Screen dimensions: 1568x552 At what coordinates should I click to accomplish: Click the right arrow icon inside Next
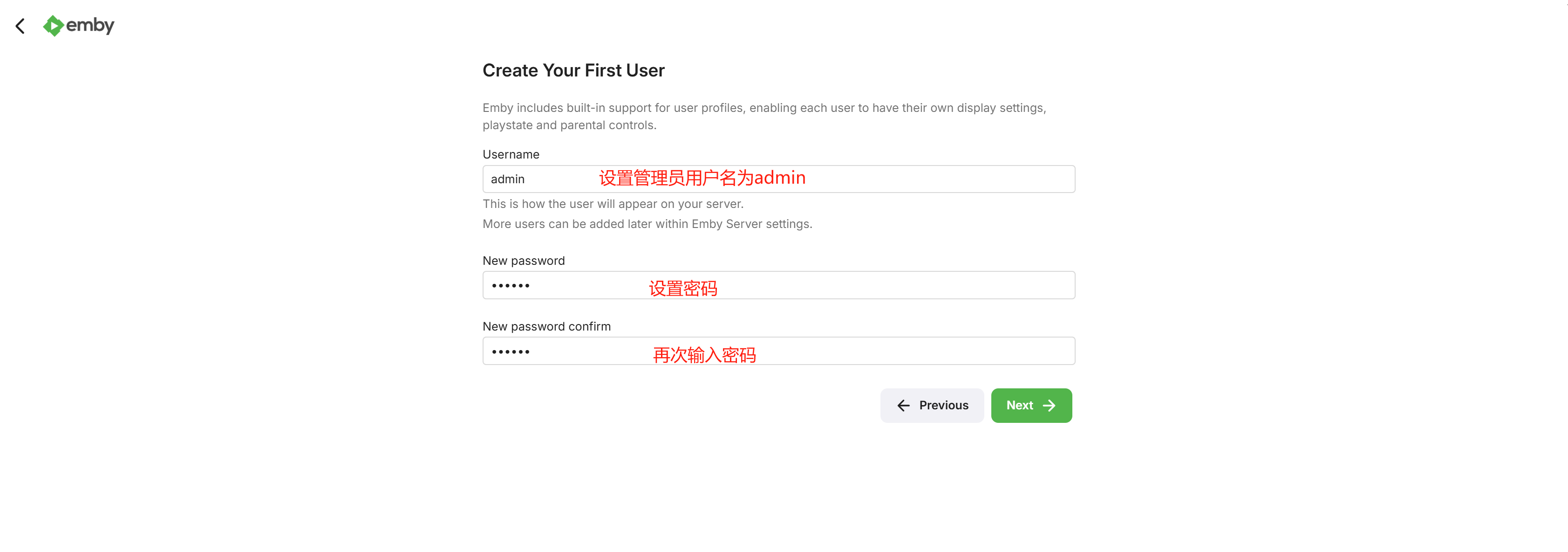click(1050, 406)
